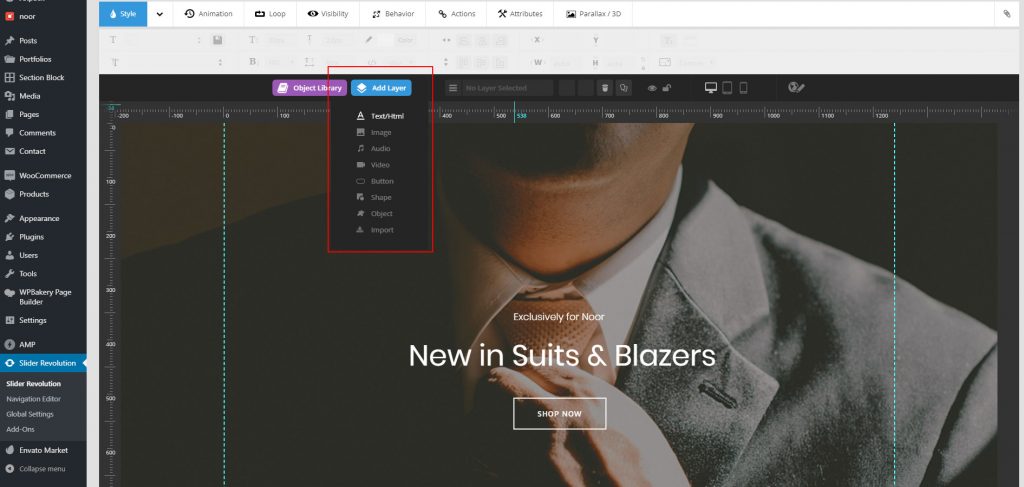Switch to the Visibility tab
This screenshot has width=1024, height=487.
328,14
